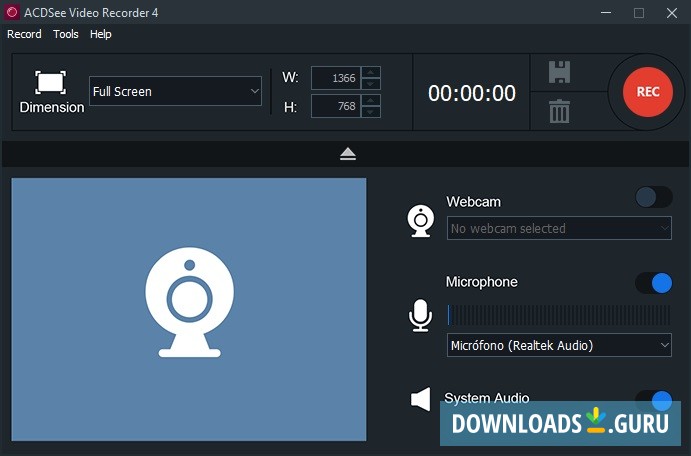Click the H: height label

290,107
